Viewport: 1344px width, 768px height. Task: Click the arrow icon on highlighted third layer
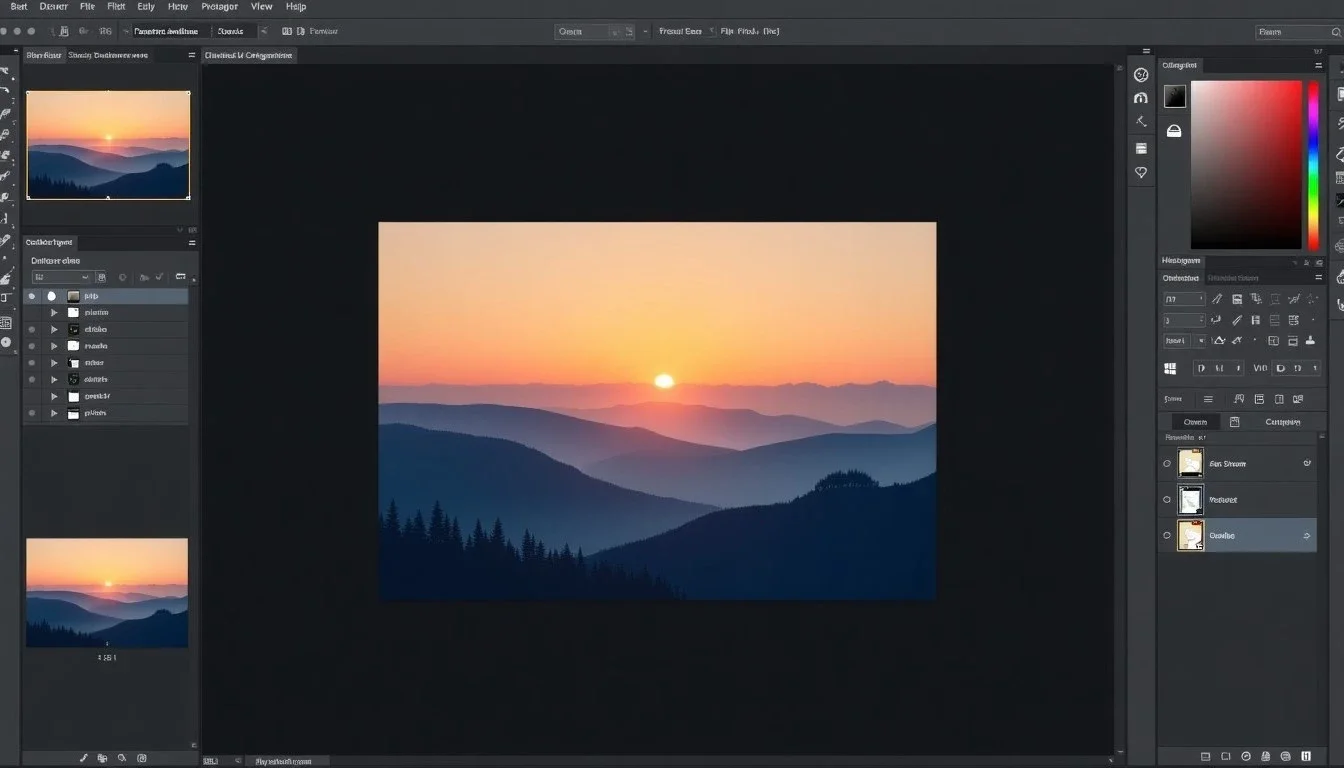(1307, 536)
